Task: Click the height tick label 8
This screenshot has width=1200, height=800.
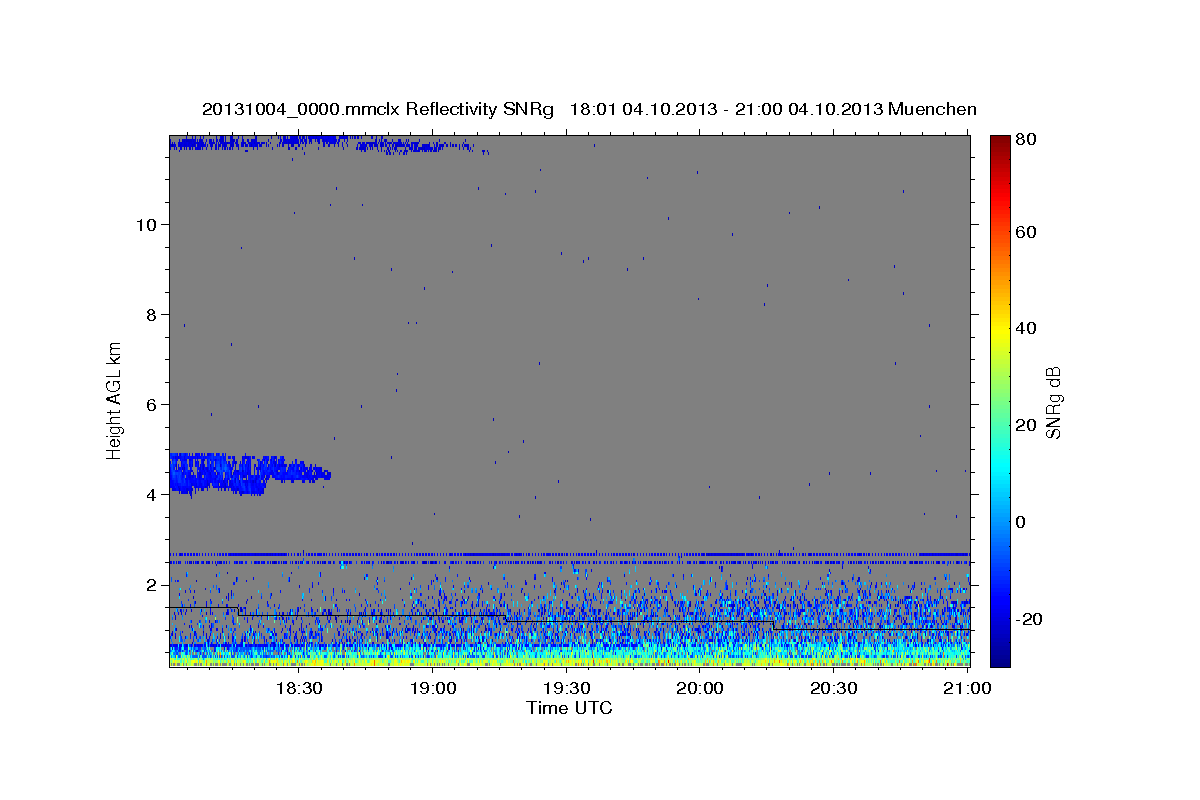Action: coord(150,315)
